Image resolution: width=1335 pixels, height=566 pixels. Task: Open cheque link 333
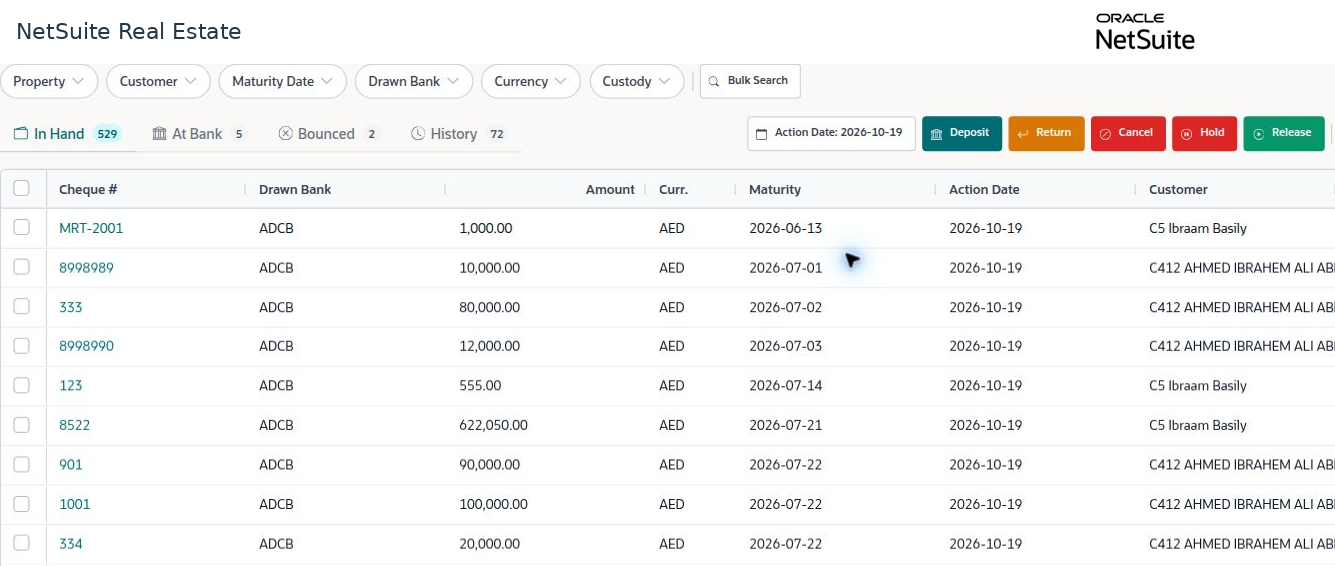point(71,307)
